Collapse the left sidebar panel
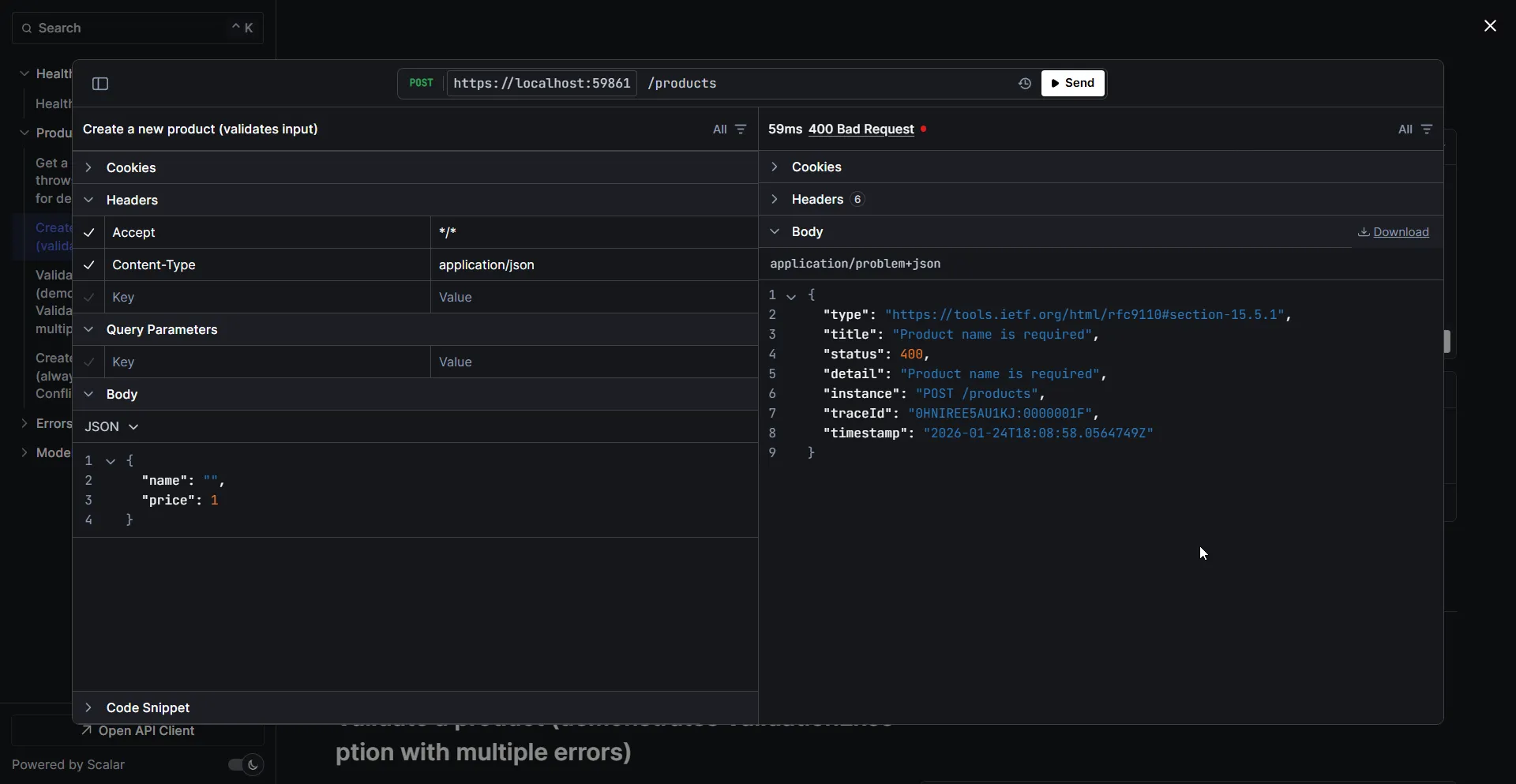Image resolution: width=1516 pixels, height=784 pixels. tap(99, 83)
